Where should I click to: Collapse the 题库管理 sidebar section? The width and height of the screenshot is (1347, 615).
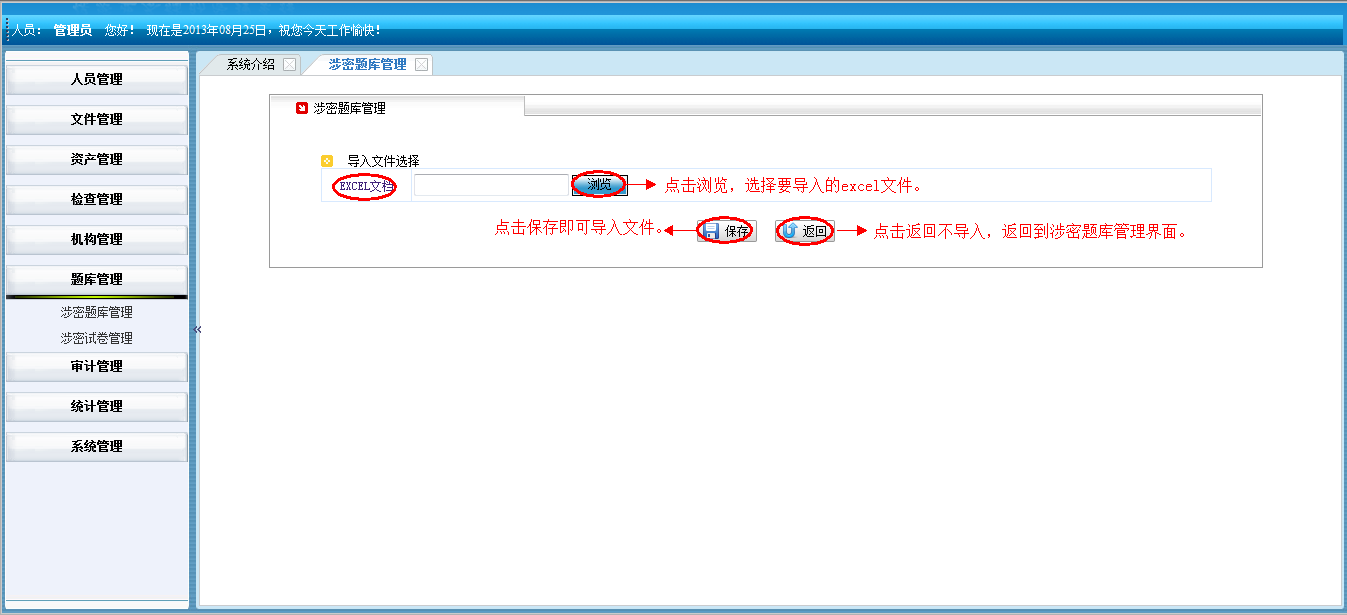pyautogui.click(x=97, y=280)
